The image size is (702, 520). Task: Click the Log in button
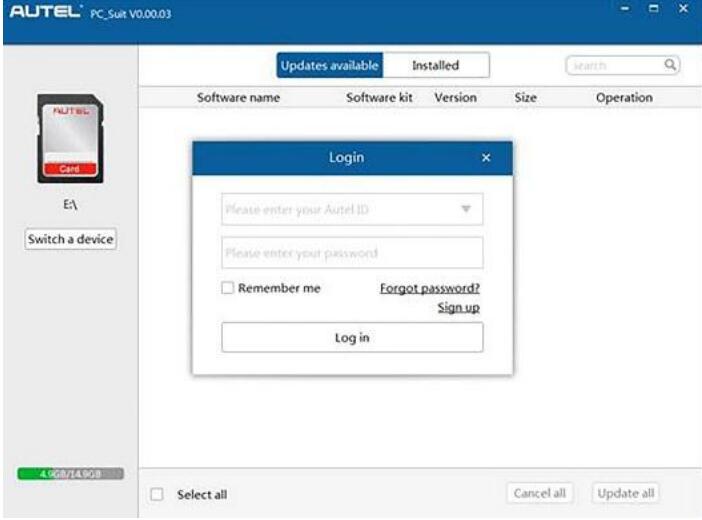coord(352,337)
